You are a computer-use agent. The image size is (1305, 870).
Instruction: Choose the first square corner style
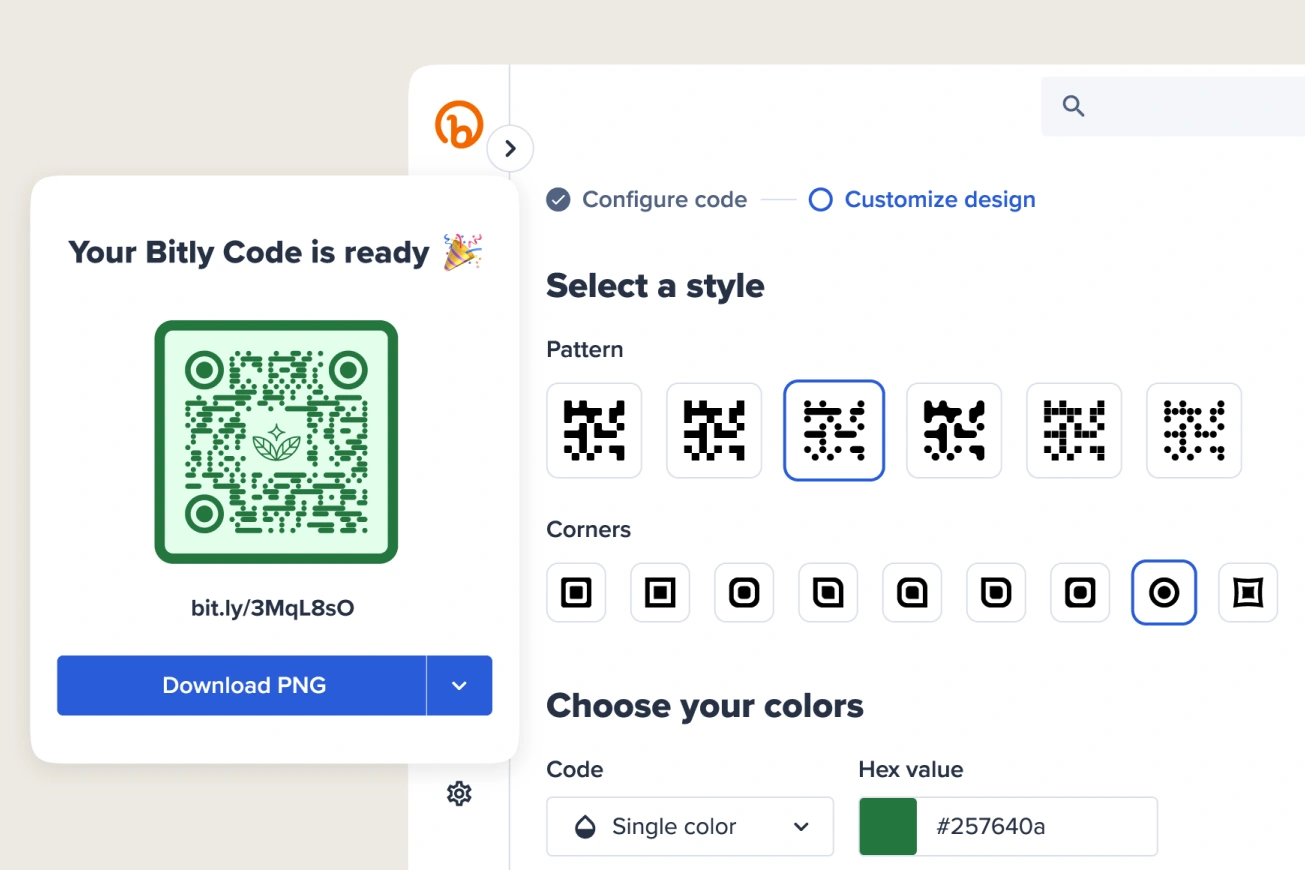pyautogui.click(x=576, y=592)
